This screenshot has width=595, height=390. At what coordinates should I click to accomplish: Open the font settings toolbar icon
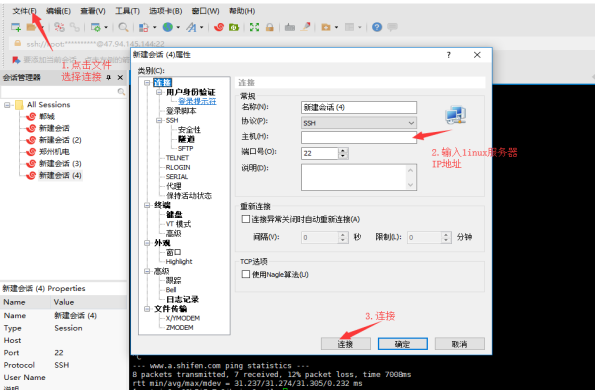pos(191,27)
